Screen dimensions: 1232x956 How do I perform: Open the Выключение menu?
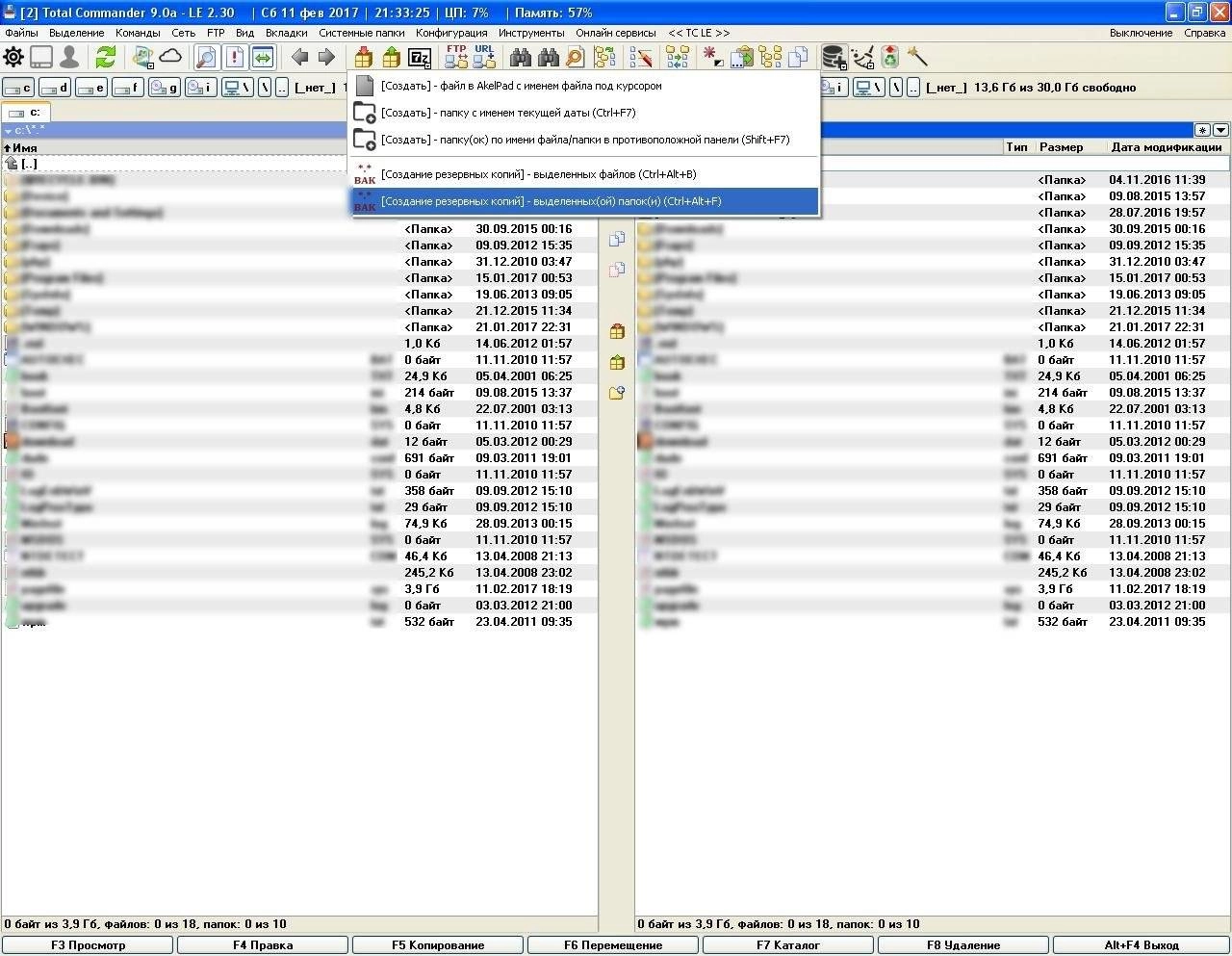click(1142, 33)
